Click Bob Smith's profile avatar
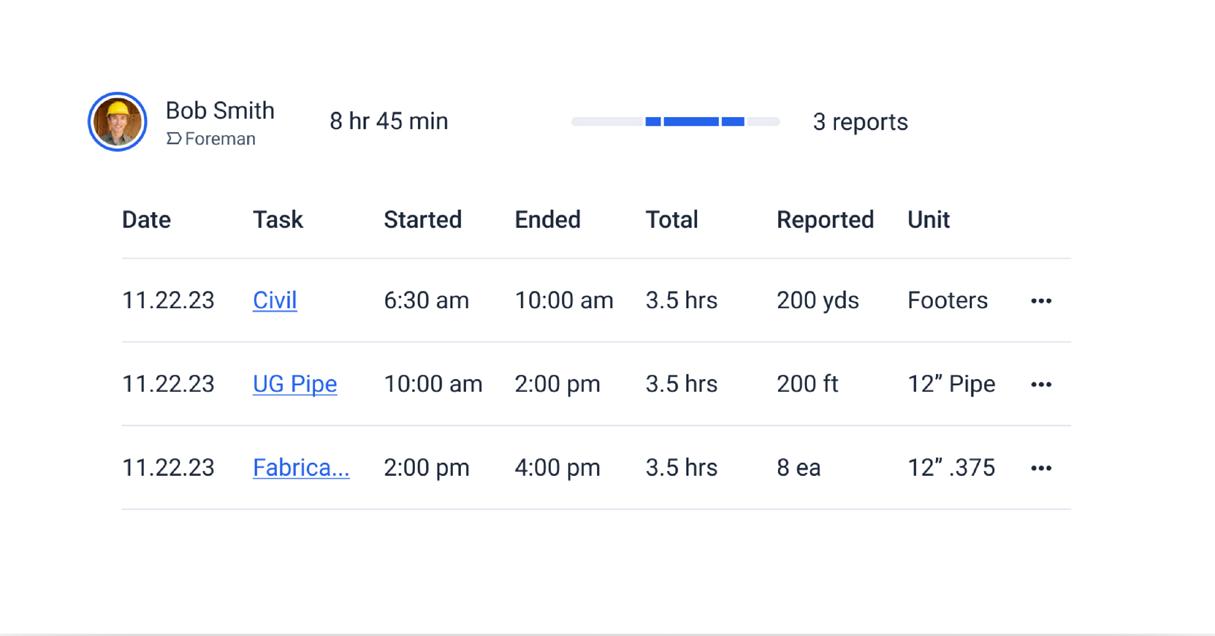This screenshot has width=1215, height=636. click(117, 122)
